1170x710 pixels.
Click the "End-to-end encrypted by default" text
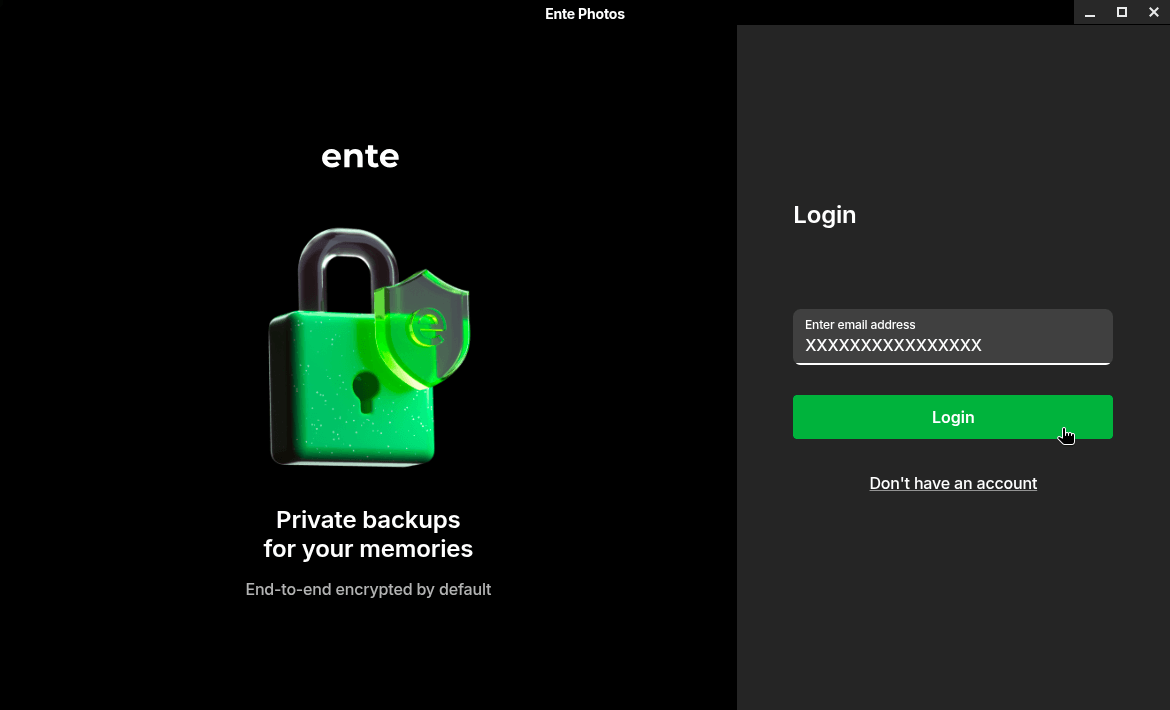pyautogui.click(x=368, y=589)
